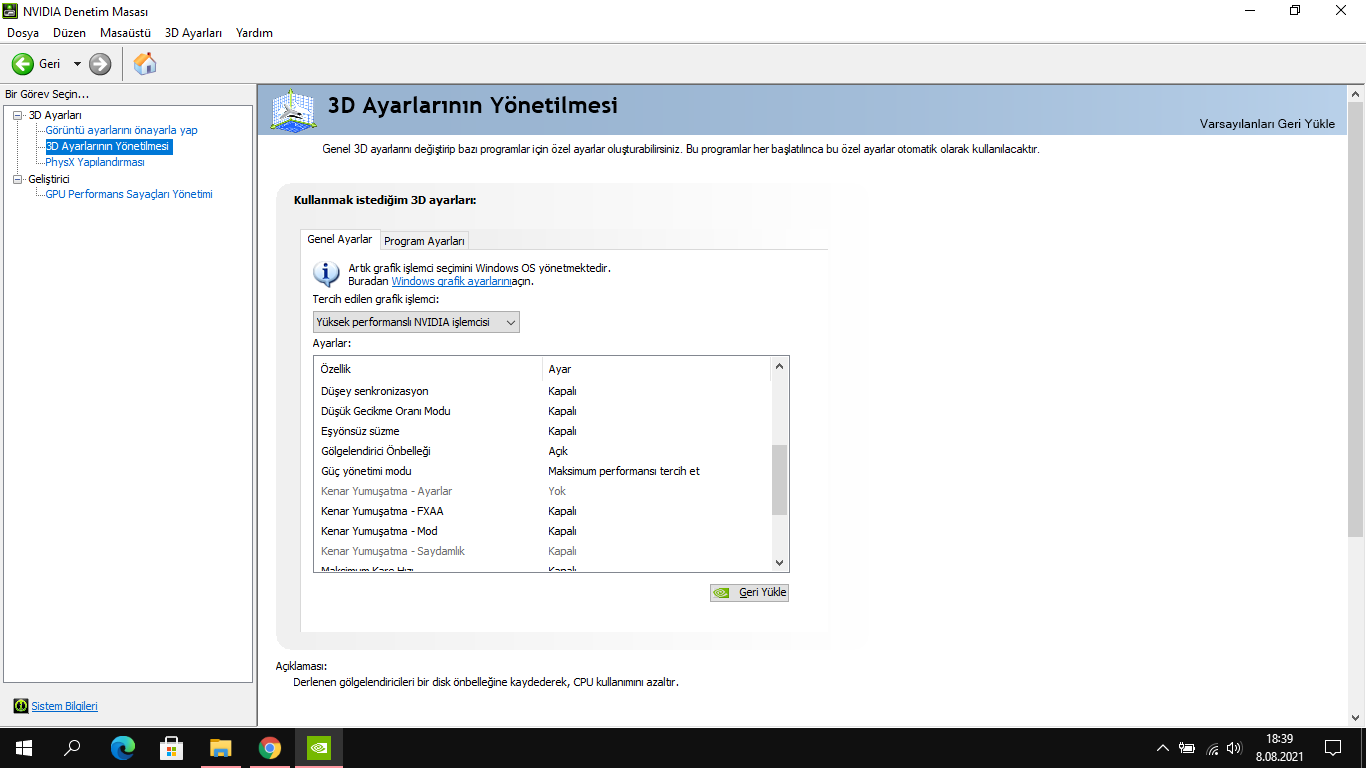
Task: Click the settings list scroll-down arrow
Action: coord(780,562)
